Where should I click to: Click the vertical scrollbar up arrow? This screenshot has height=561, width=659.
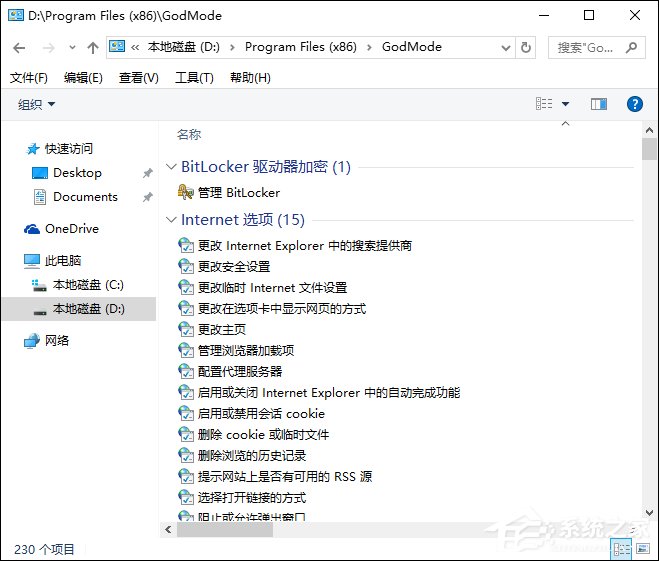(x=649, y=130)
